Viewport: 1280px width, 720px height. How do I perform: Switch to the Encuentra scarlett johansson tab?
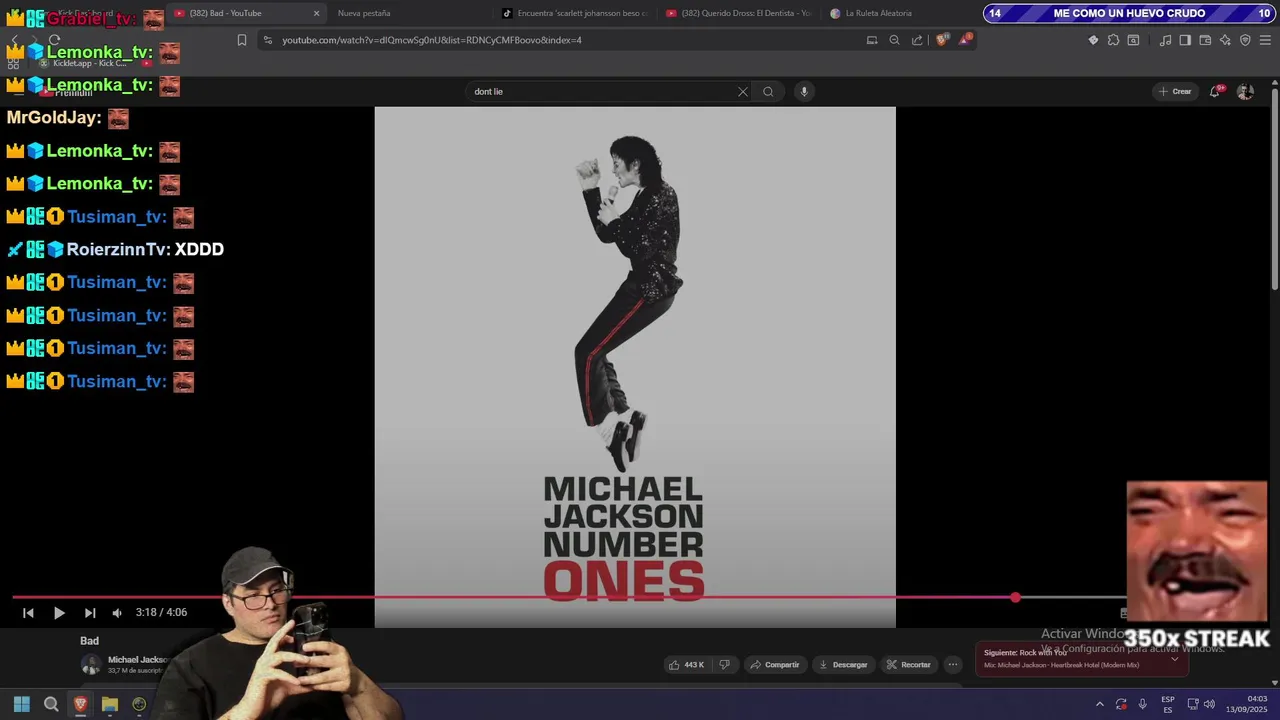tap(574, 13)
